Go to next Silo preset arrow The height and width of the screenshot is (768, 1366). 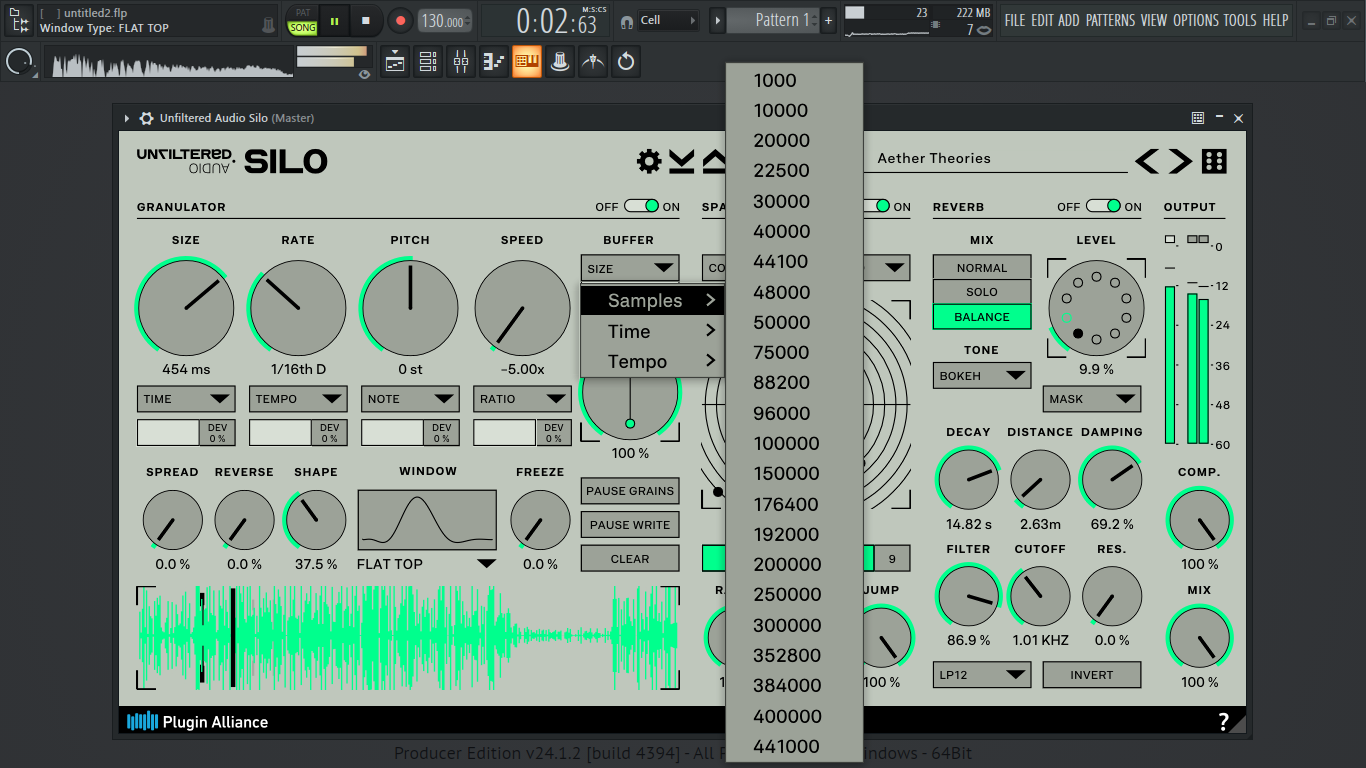pos(1181,161)
